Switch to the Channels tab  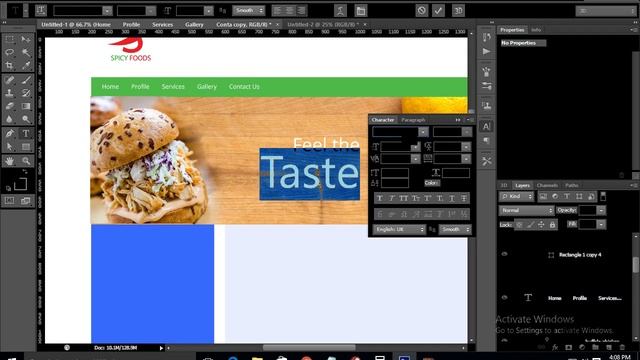547,185
